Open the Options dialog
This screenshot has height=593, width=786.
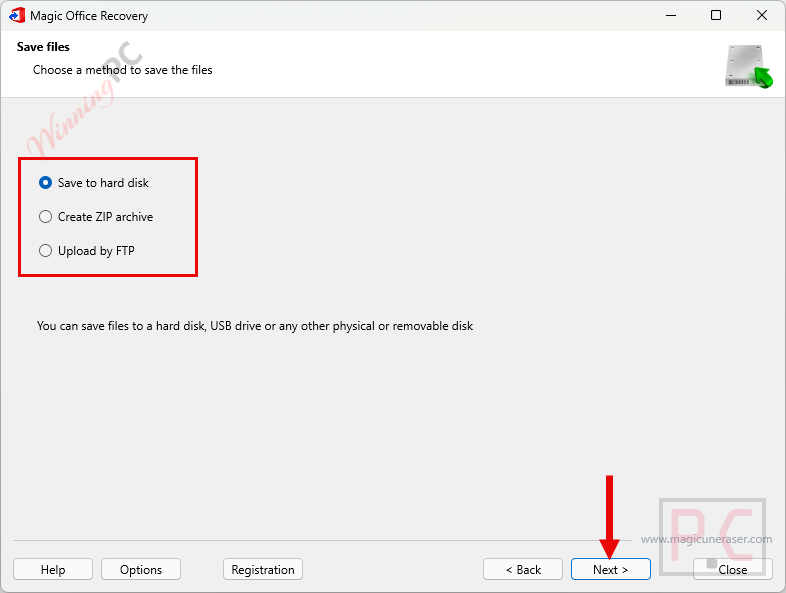141,569
